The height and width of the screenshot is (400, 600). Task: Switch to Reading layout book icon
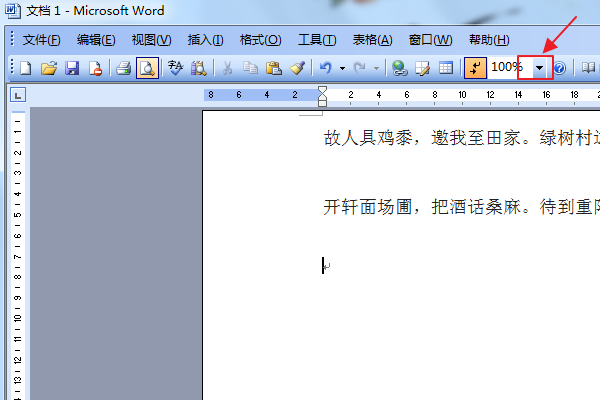(x=589, y=68)
